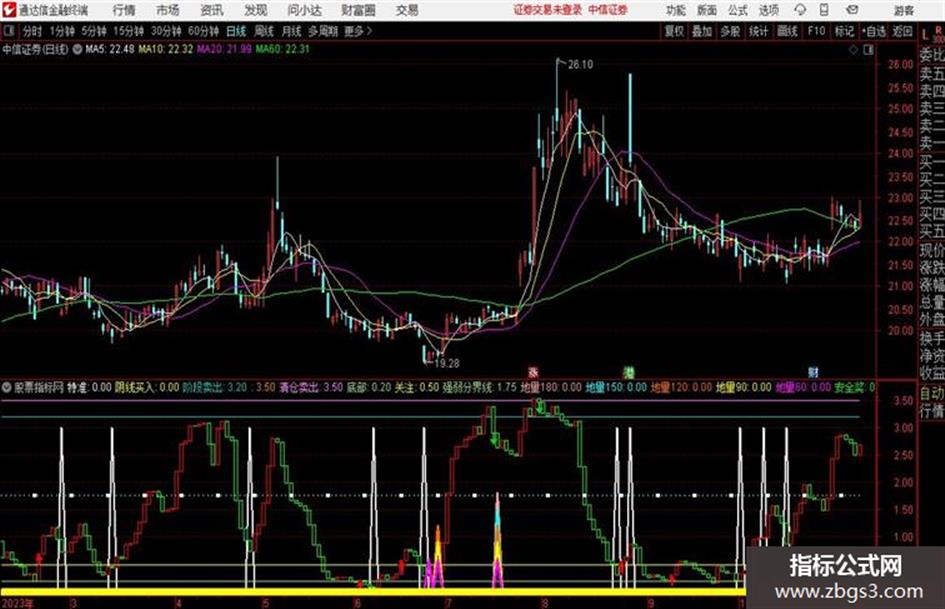Click the 复权 toolbar button
The height and width of the screenshot is (609, 945).
click(x=674, y=31)
